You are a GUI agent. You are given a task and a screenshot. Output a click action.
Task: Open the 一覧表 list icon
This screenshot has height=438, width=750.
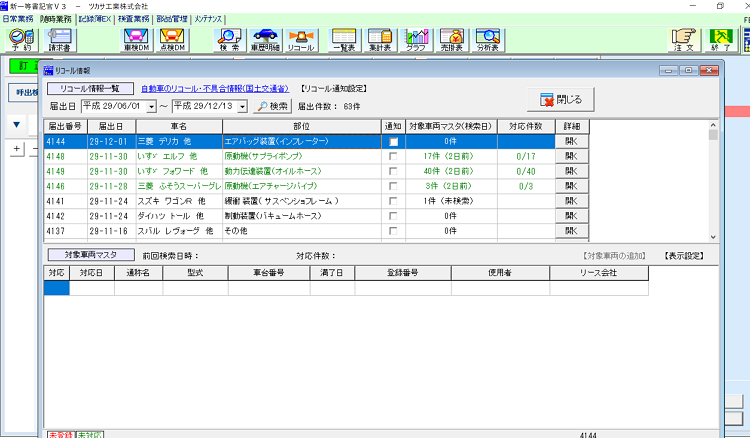click(344, 40)
